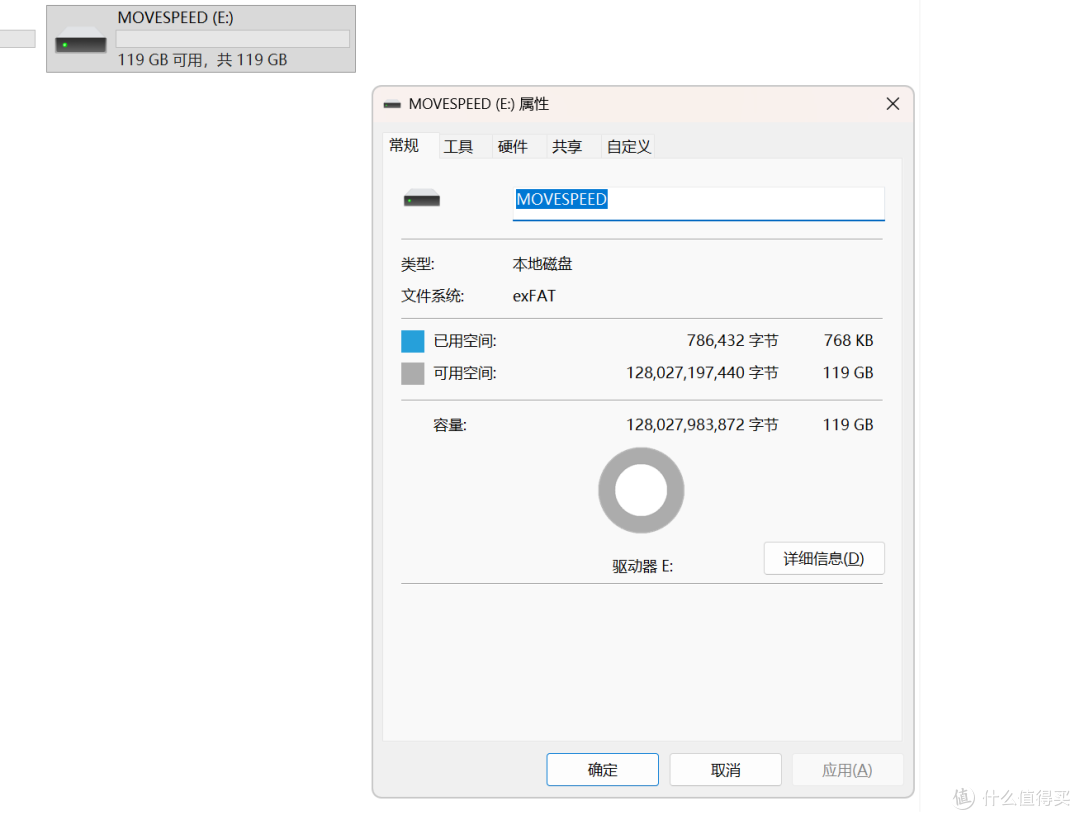Click the blue 已用空间 color swatch
The width and height of the screenshot is (1080, 820).
[413, 341]
